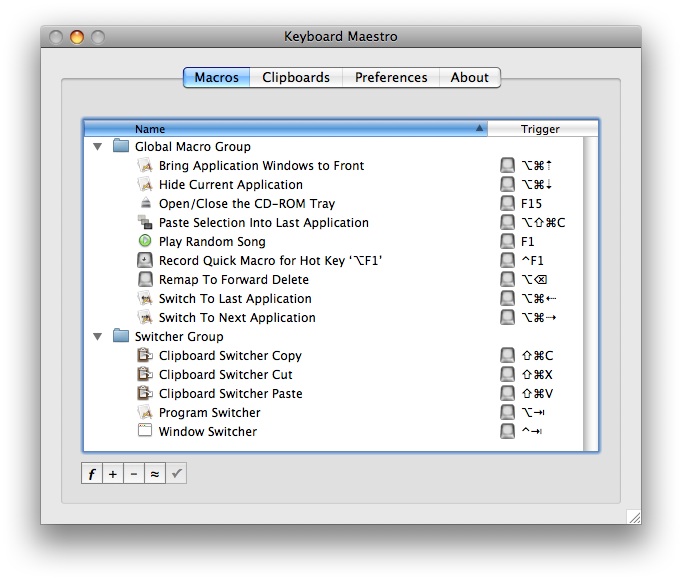682x580 pixels.
Task: Reverse sort order via Name column arrow
Action: [479, 128]
